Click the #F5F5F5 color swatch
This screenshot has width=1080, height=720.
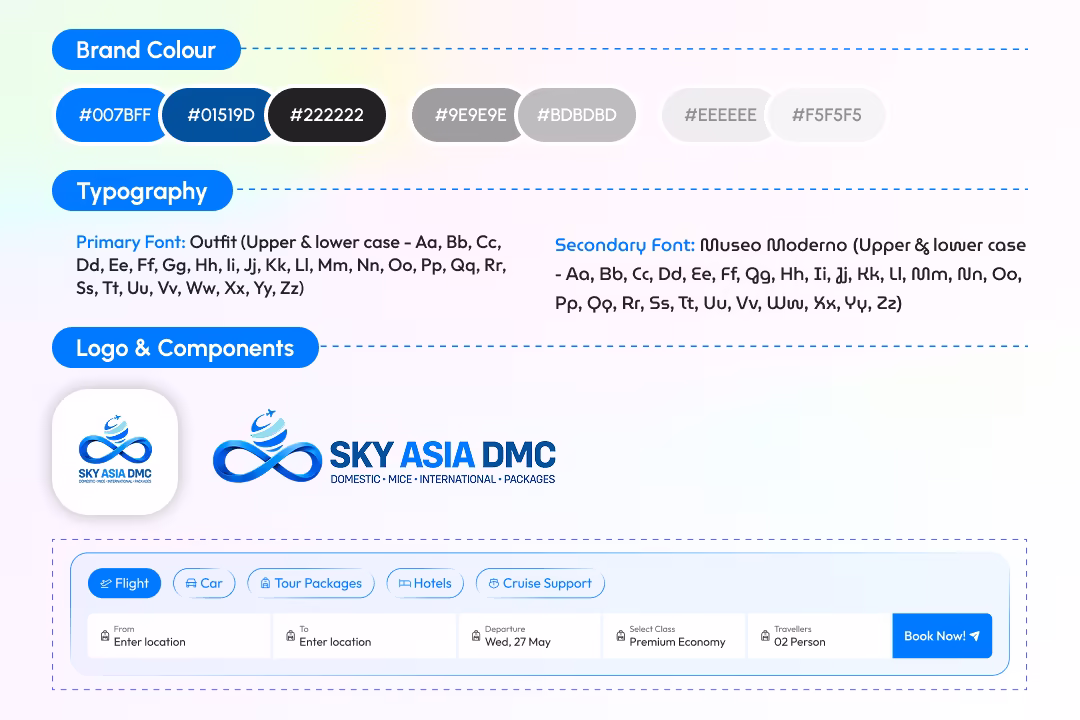click(826, 115)
